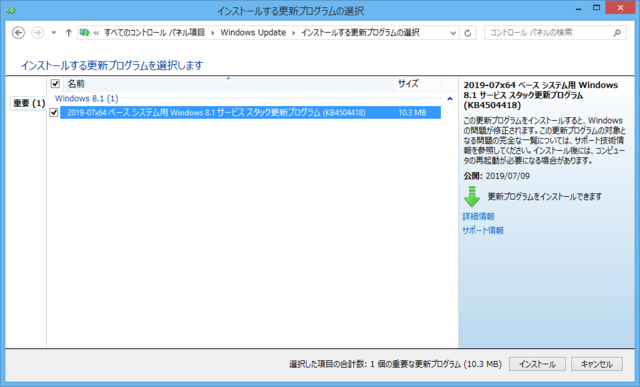Click the Windows Update icon in address bar
Image resolution: width=640 pixels, height=387 pixels.
click(84, 33)
